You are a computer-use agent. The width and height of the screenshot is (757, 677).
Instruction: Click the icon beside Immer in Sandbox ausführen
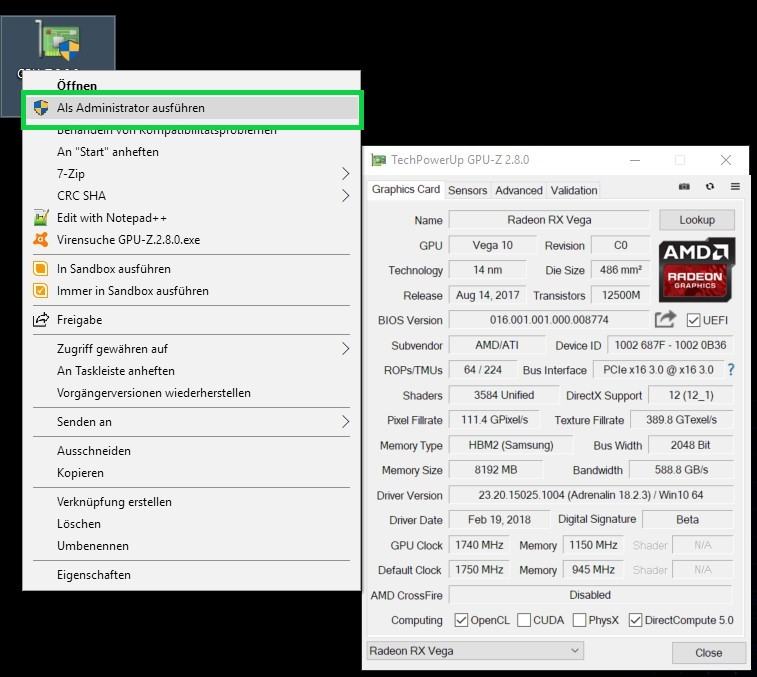click(41, 291)
